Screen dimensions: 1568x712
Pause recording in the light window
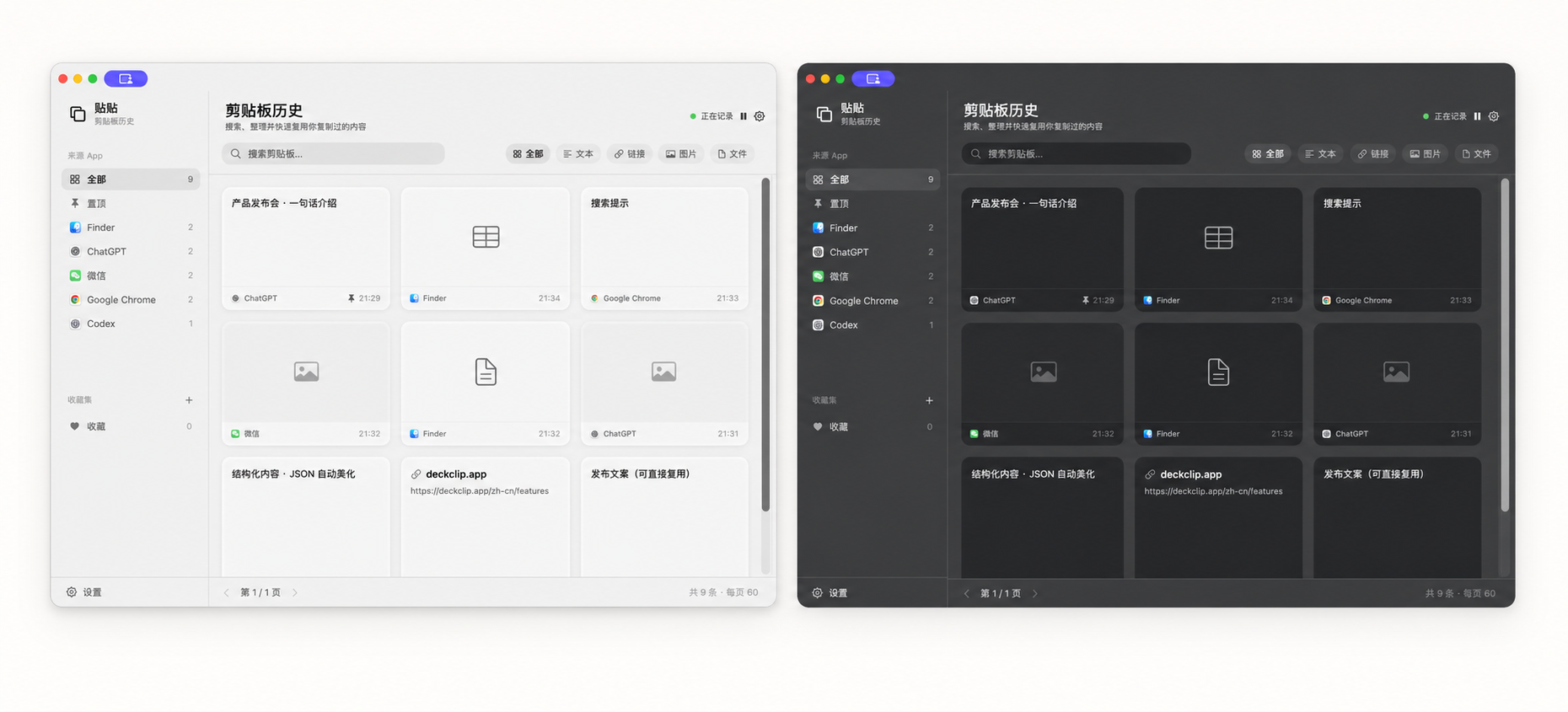coord(744,116)
